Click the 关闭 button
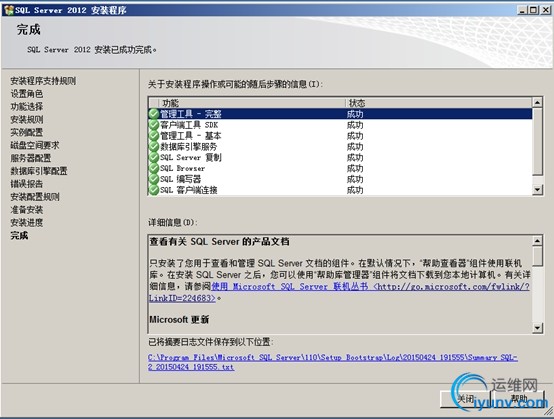The width and height of the screenshot is (554, 419). tap(465, 399)
